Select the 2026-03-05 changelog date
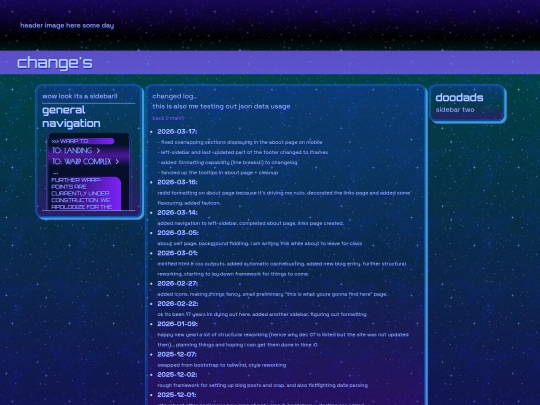Screen dimensions: 540x405 [178, 233]
